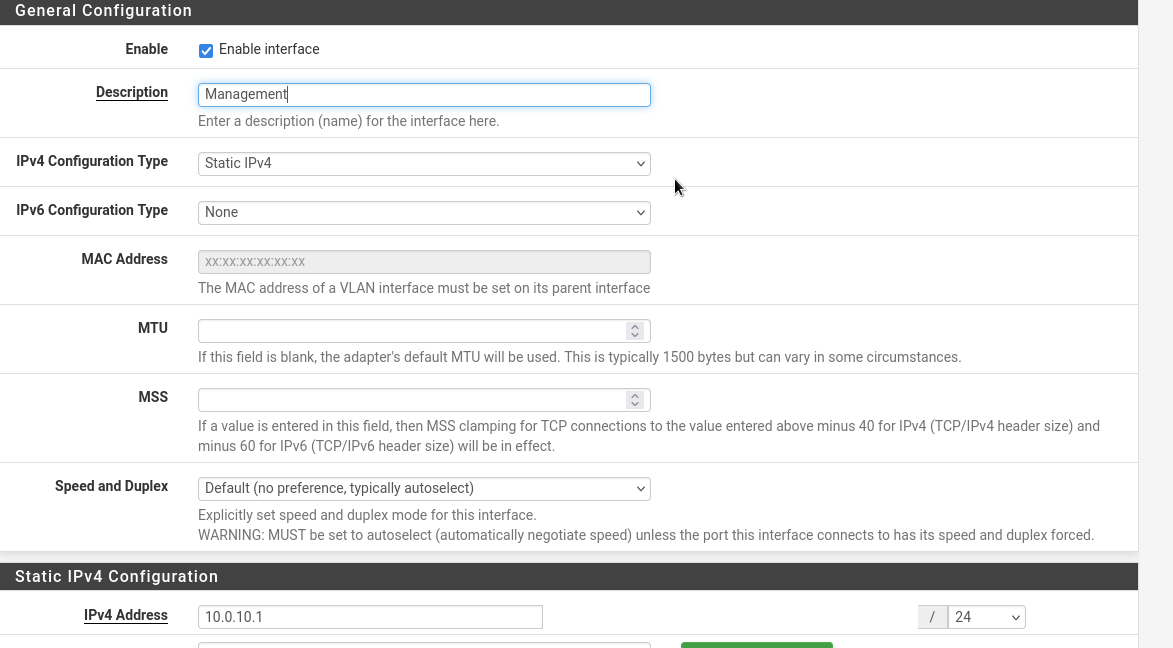Screen dimensions: 1173x648
Task: Click the slash box before the subnet dropdown
Action: coord(932,616)
